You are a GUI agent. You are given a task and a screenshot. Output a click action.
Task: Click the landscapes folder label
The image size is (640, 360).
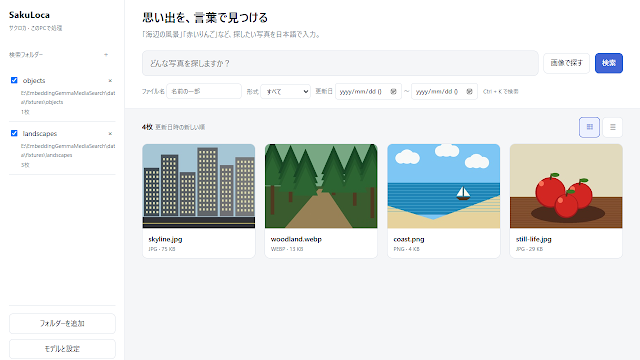click(40, 133)
